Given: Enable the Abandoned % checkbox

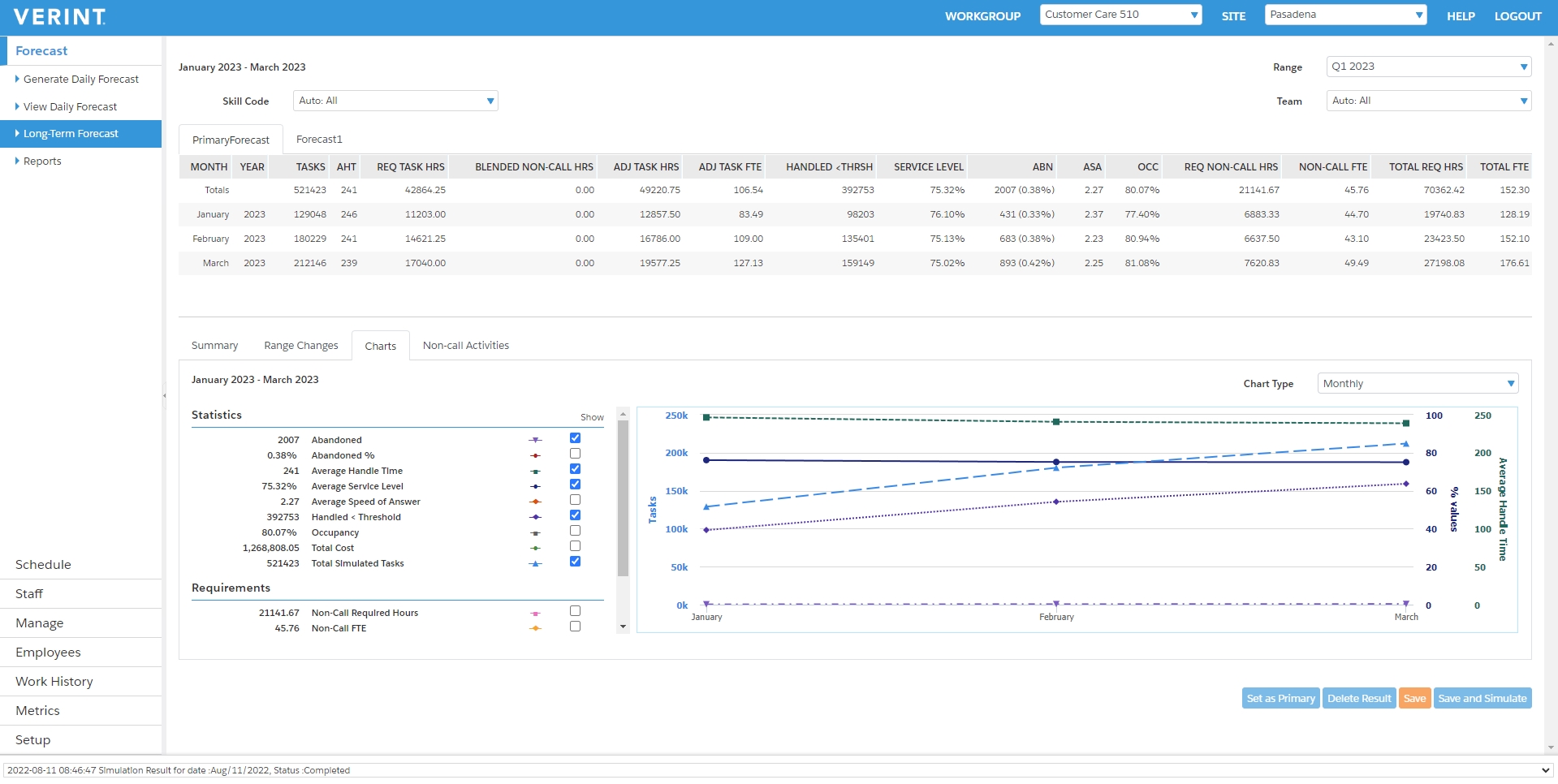Looking at the screenshot, I should [x=575, y=454].
